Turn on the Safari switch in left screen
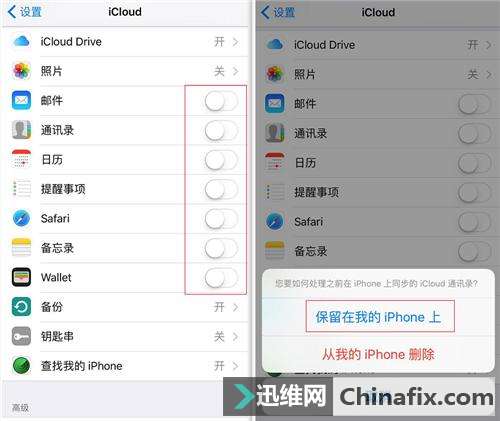This screenshot has height=421, width=500. pos(221,219)
